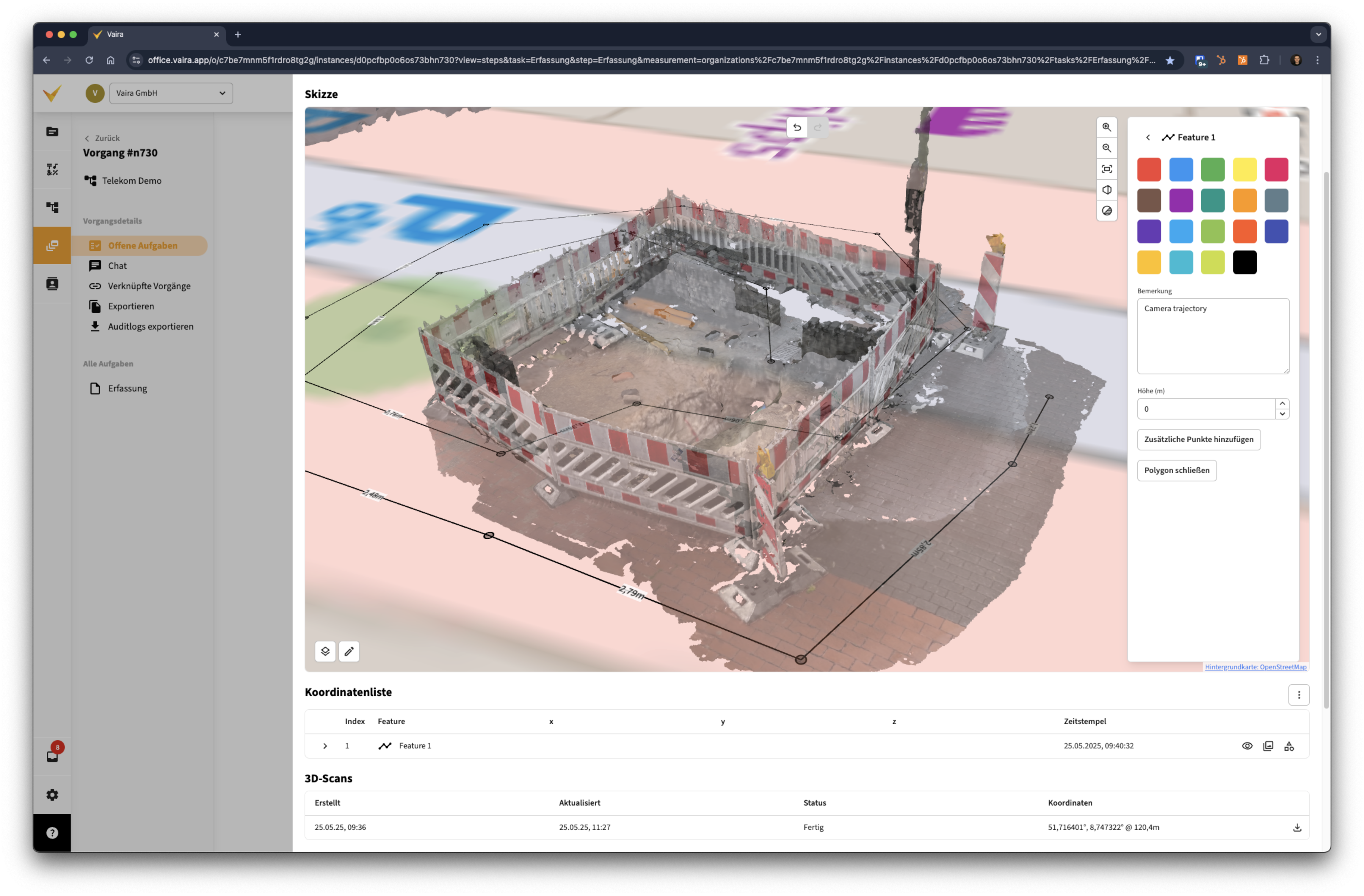Open the layers button in sketch
The image size is (1364, 896).
click(x=325, y=651)
